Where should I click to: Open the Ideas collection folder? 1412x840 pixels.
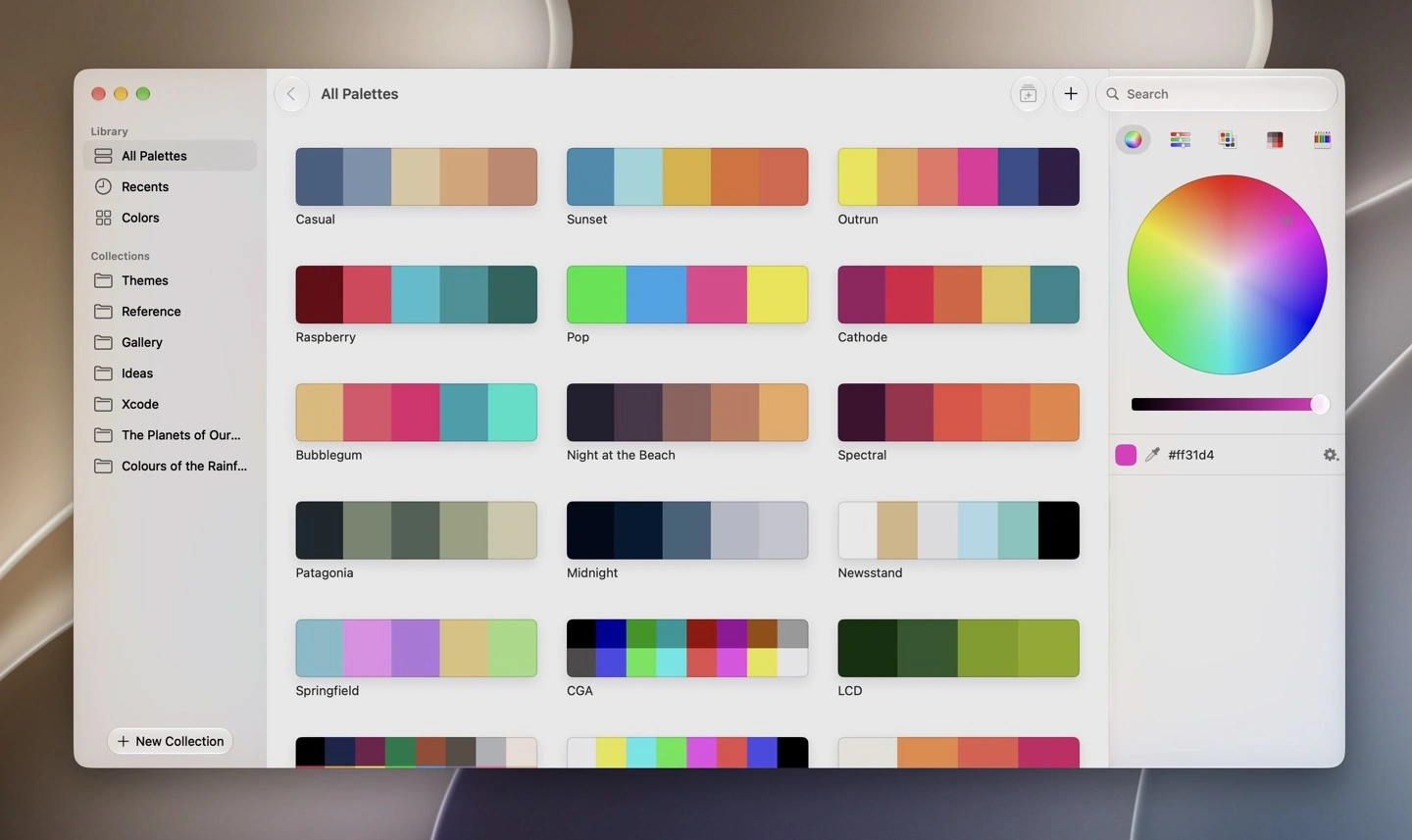tap(170, 373)
